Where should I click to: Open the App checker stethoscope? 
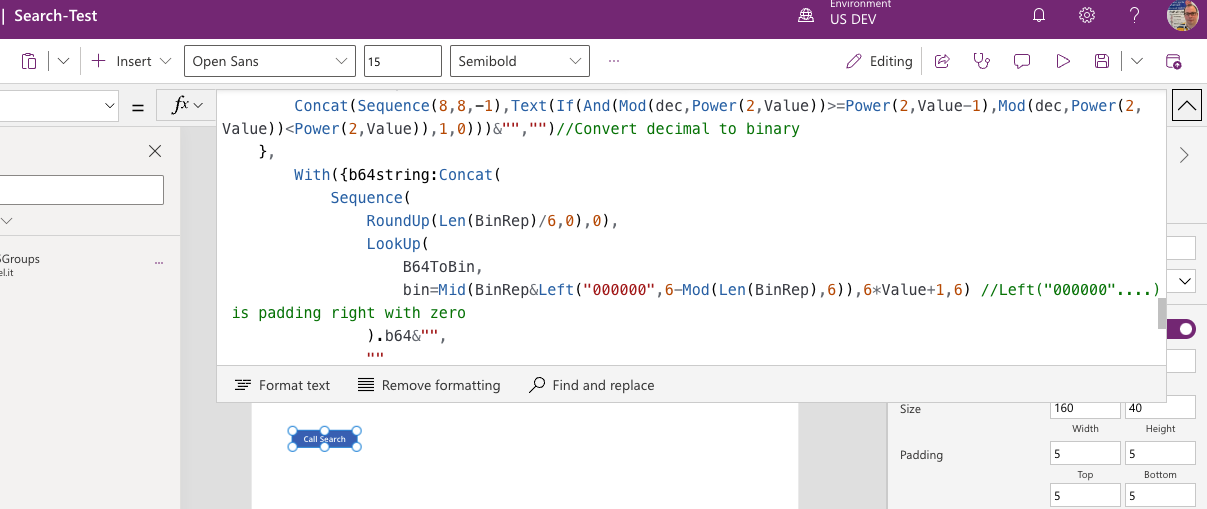coord(982,61)
